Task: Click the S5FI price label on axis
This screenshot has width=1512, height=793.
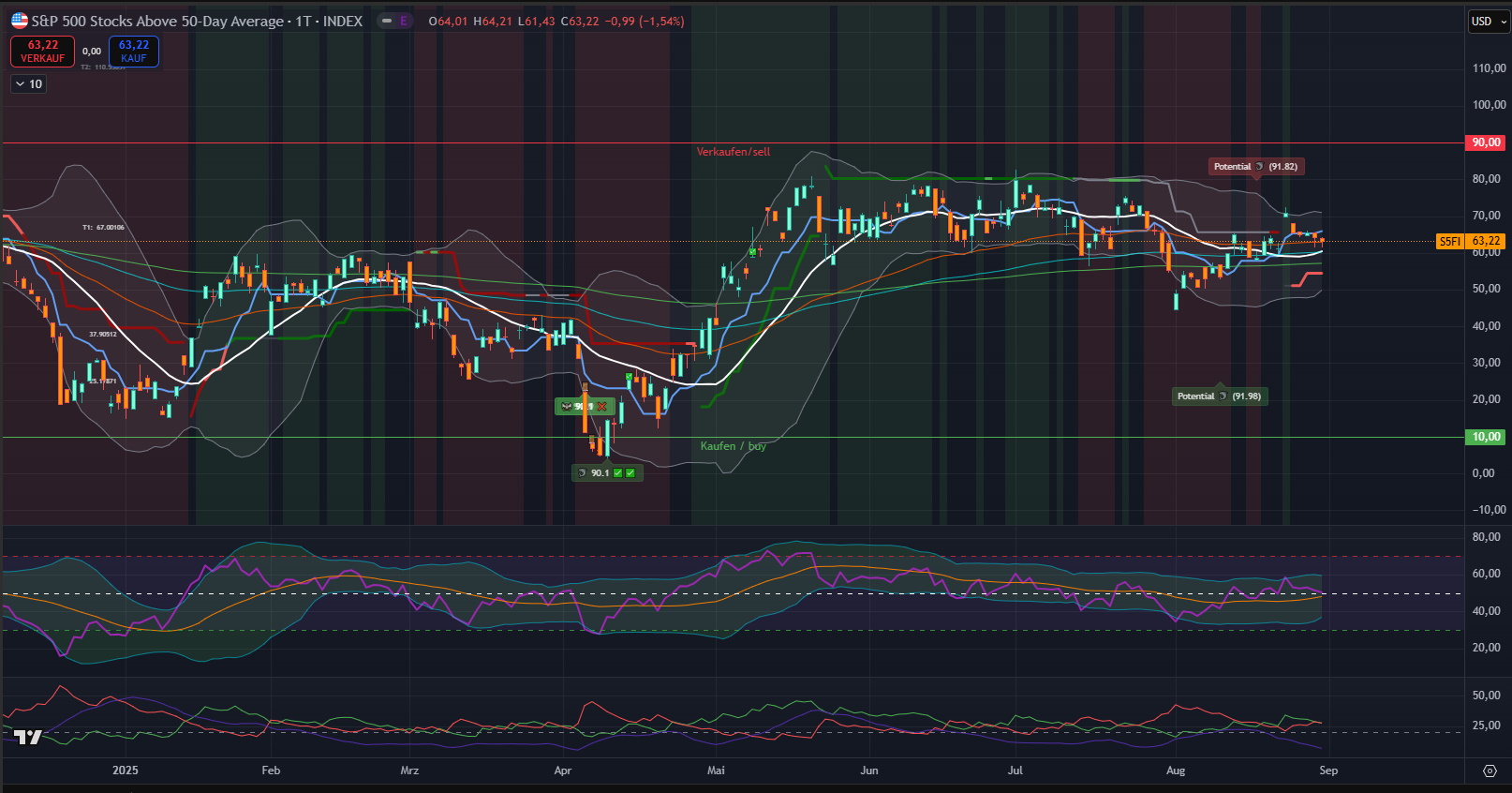Action: [1449, 242]
